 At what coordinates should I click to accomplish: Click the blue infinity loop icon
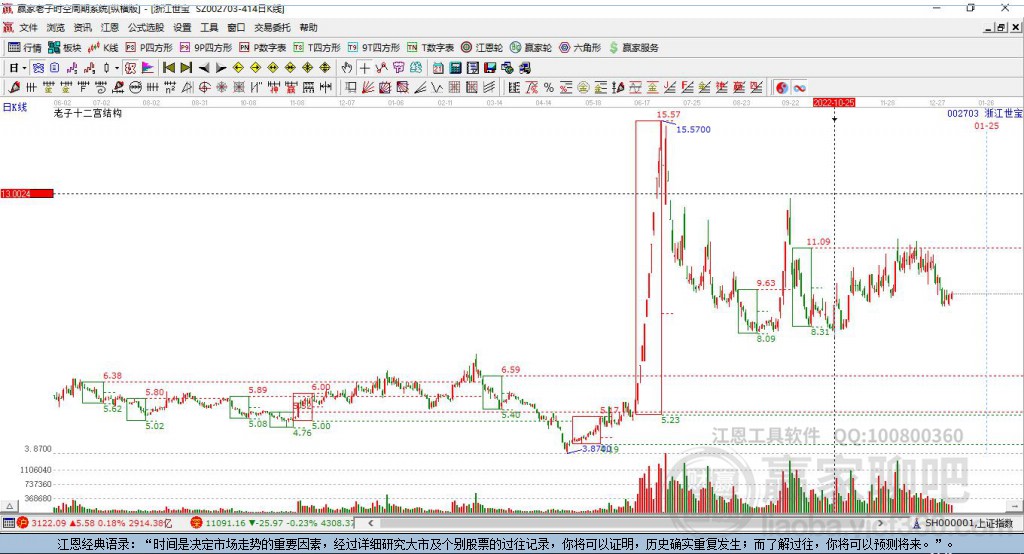pyautogui.click(x=799, y=88)
